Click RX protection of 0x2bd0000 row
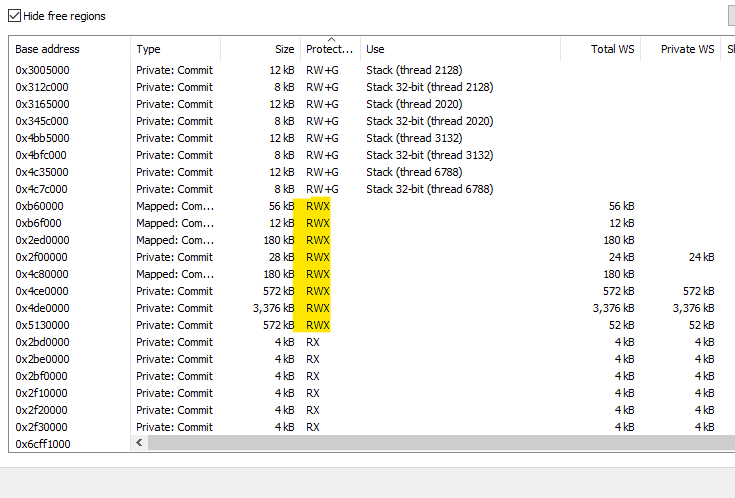Screen dimensions: 735x498 click(312, 342)
